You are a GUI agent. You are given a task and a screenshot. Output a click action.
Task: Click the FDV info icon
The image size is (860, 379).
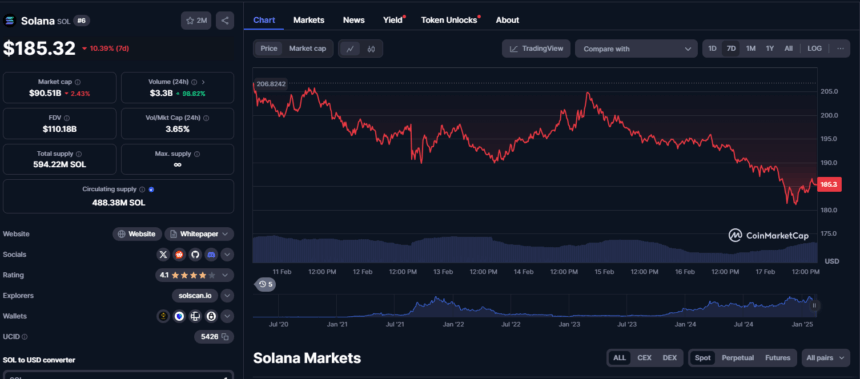point(66,118)
